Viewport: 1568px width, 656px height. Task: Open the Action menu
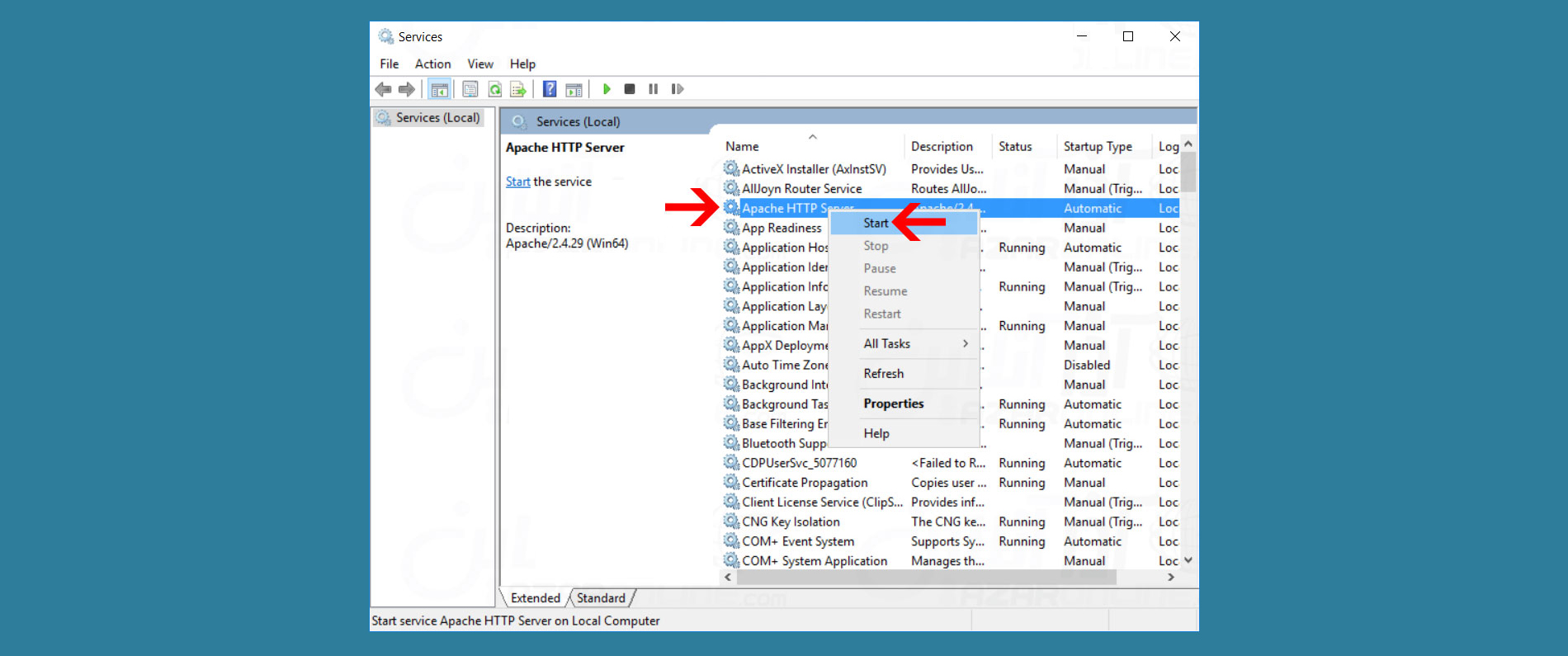[432, 64]
